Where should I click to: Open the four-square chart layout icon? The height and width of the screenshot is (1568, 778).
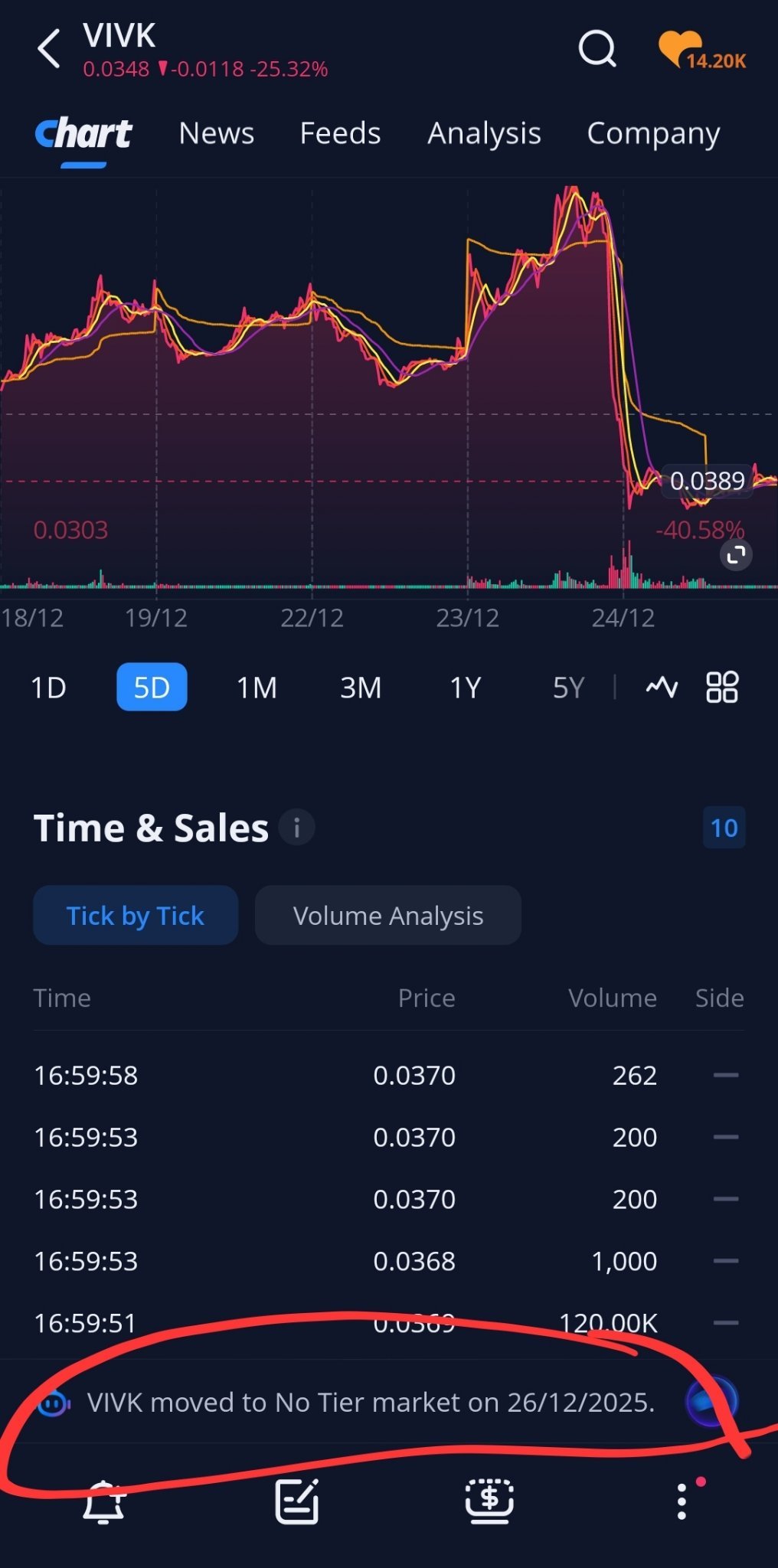pyautogui.click(x=721, y=687)
